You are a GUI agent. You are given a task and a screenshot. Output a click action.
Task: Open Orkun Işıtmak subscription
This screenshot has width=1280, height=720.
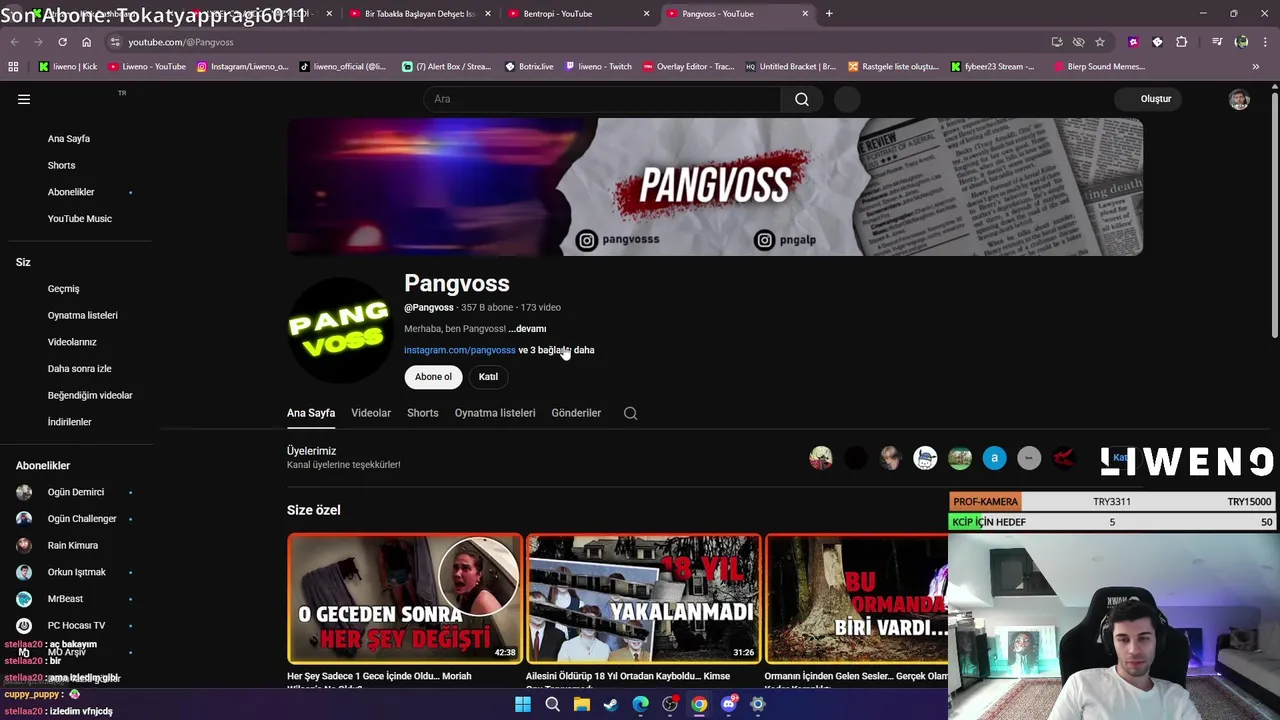pos(78,572)
